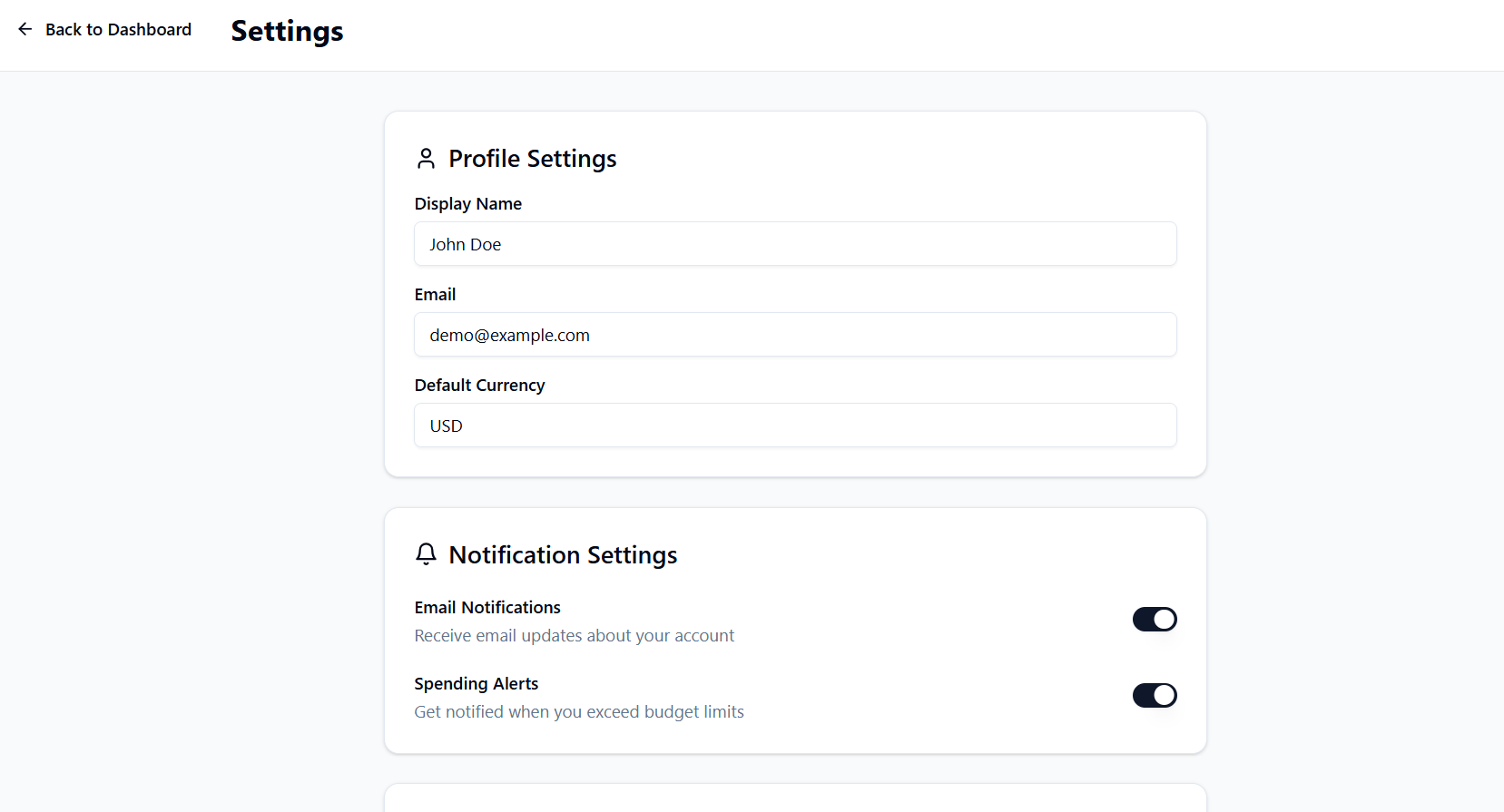Click "Receive email updates about your account" text

pyautogui.click(x=575, y=636)
